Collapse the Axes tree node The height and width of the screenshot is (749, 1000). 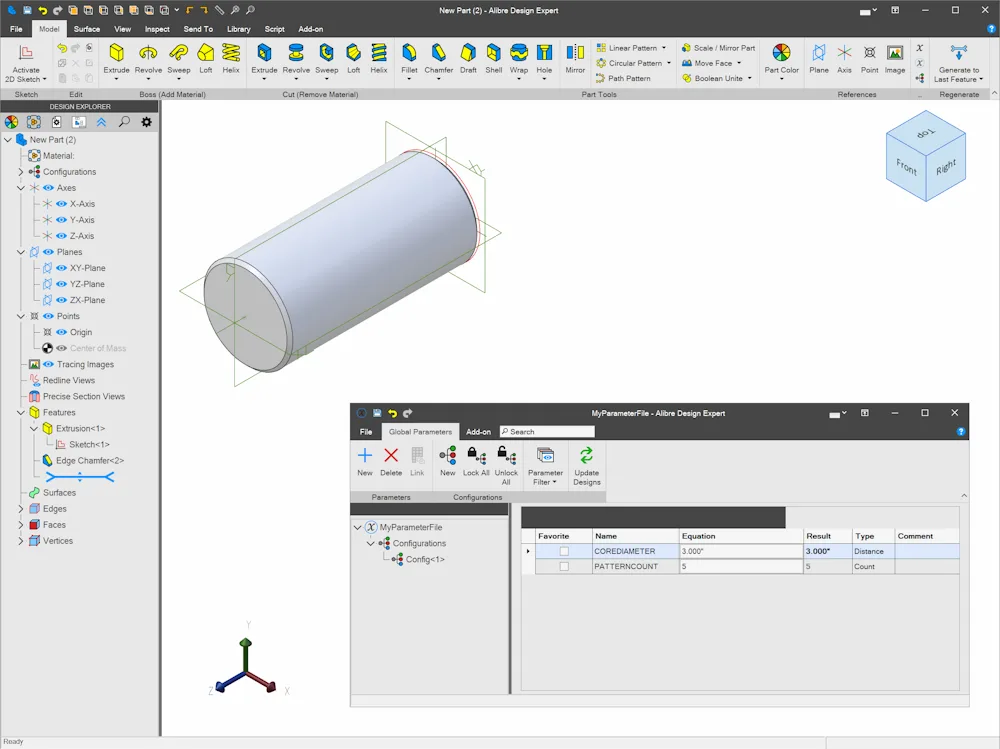[20, 188]
